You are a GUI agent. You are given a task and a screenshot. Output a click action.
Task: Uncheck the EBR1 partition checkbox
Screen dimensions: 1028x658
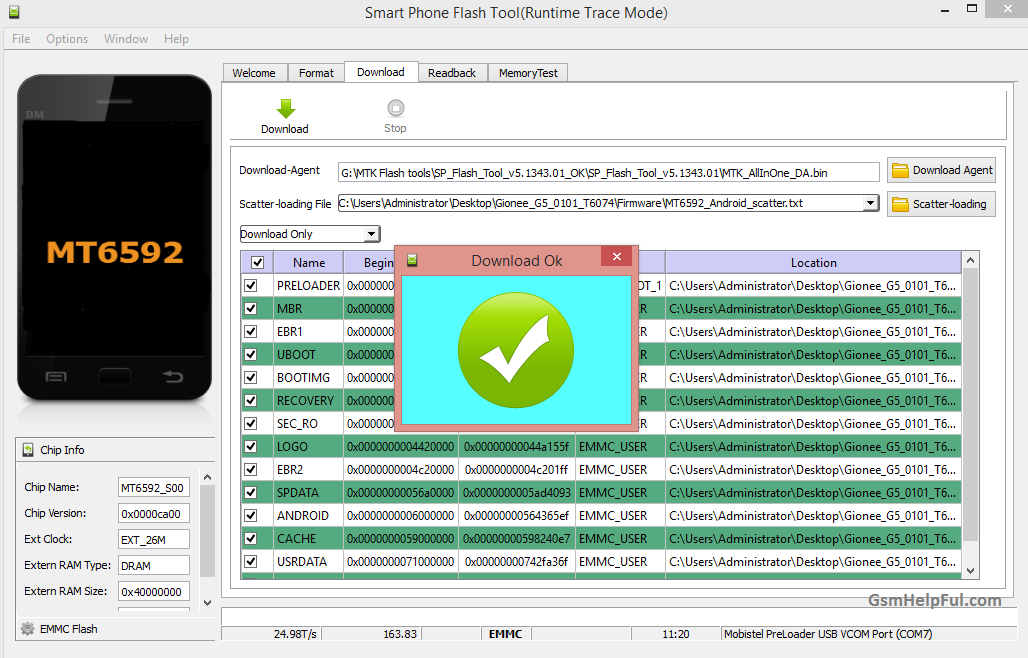pos(250,332)
